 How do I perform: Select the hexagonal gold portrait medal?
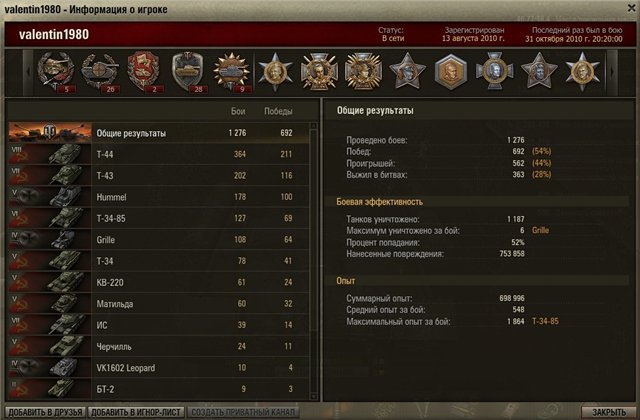451,72
